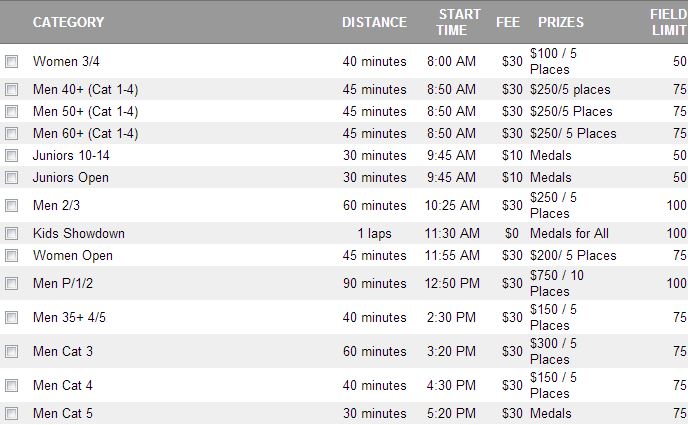Screen dimensions: 694x425
Task: Select the Women Open checkbox
Action: click(12, 256)
